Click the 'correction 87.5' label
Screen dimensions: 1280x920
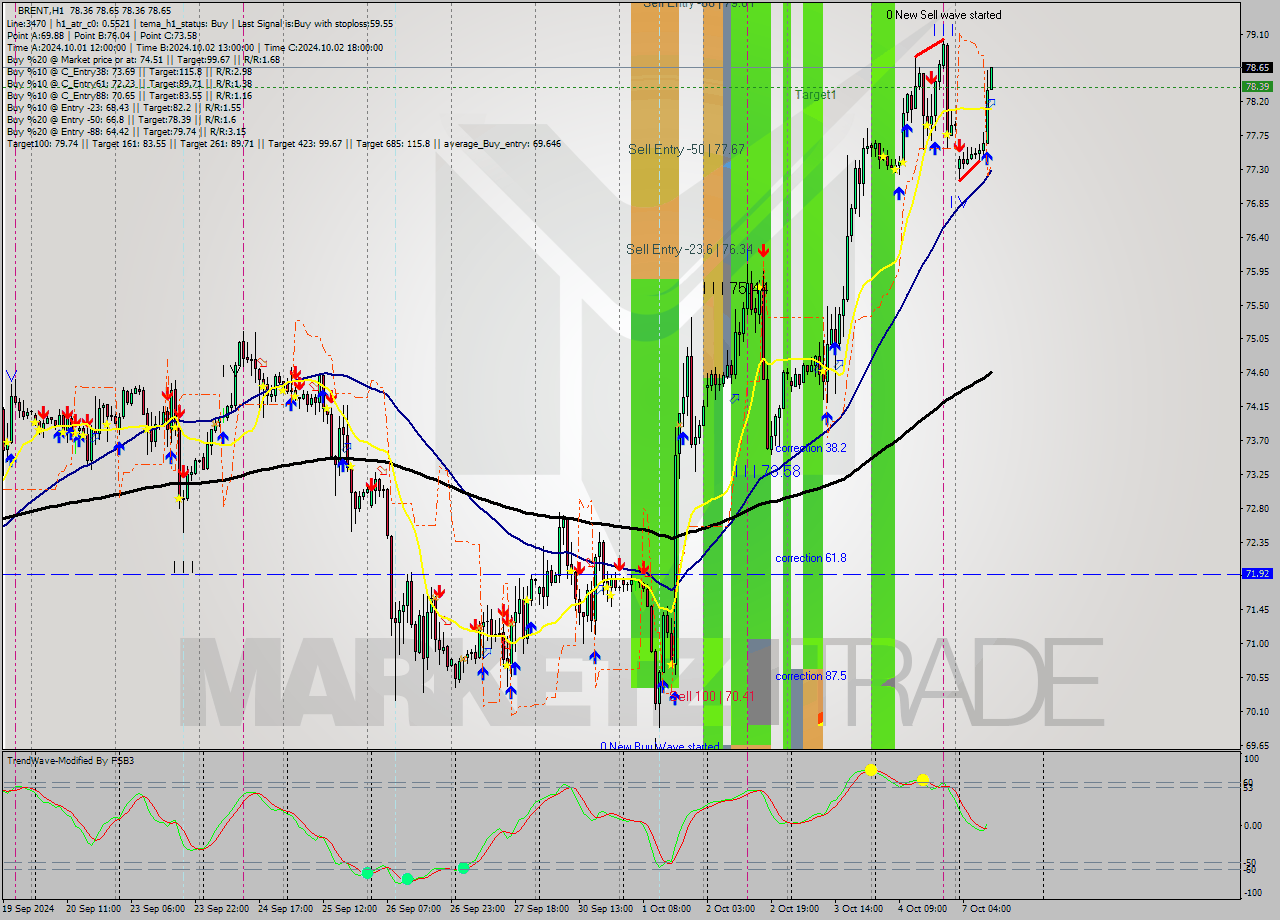click(811, 676)
